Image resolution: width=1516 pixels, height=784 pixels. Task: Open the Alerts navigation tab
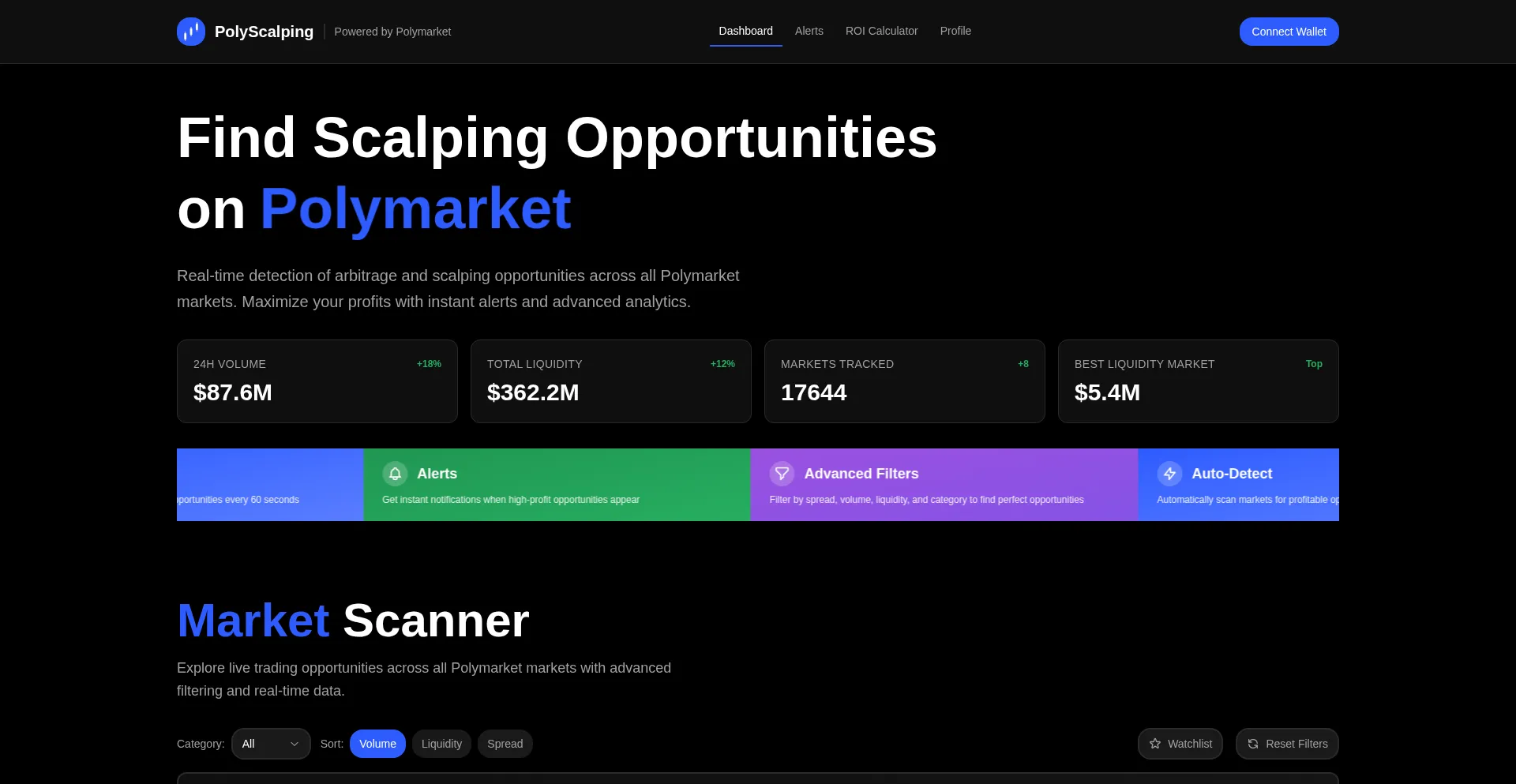pyautogui.click(x=809, y=31)
